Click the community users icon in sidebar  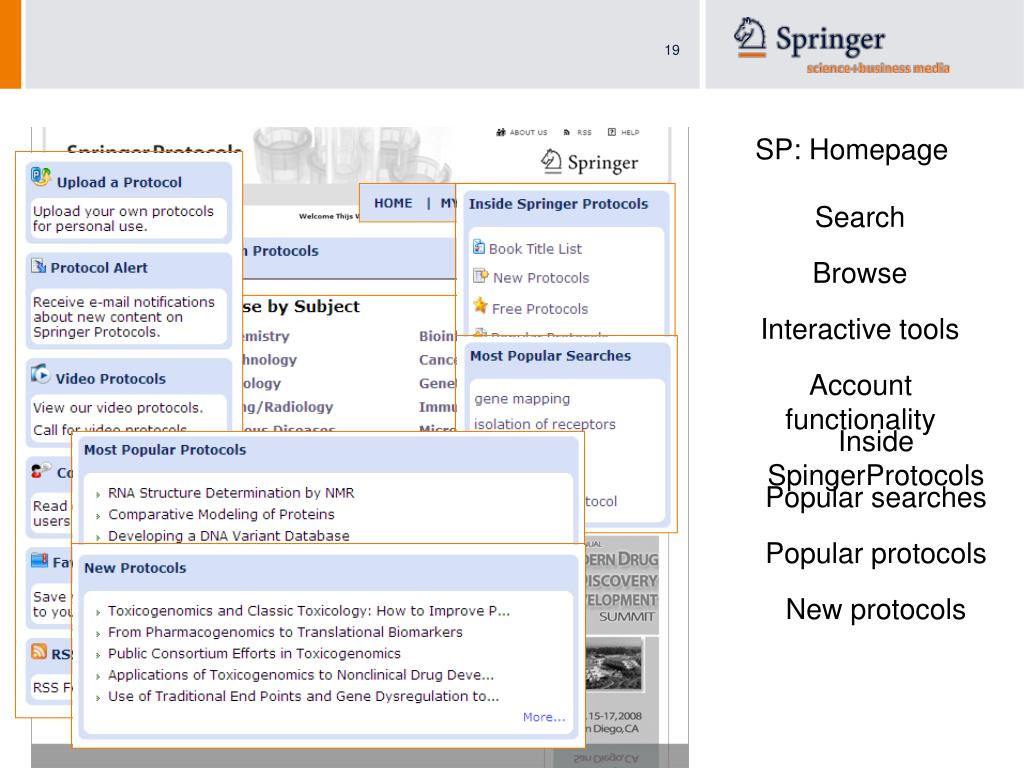(x=40, y=470)
